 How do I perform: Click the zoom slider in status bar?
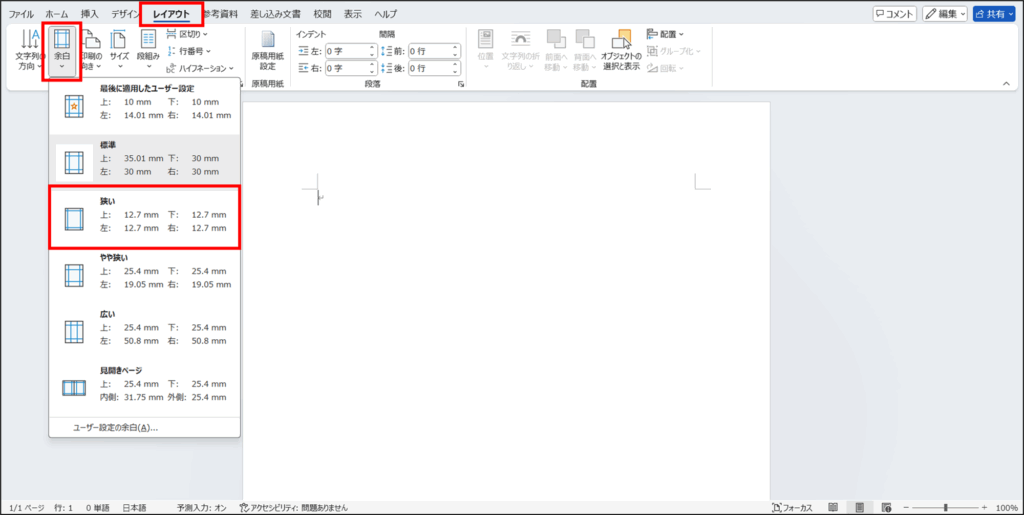pyautogui.click(x=944, y=507)
